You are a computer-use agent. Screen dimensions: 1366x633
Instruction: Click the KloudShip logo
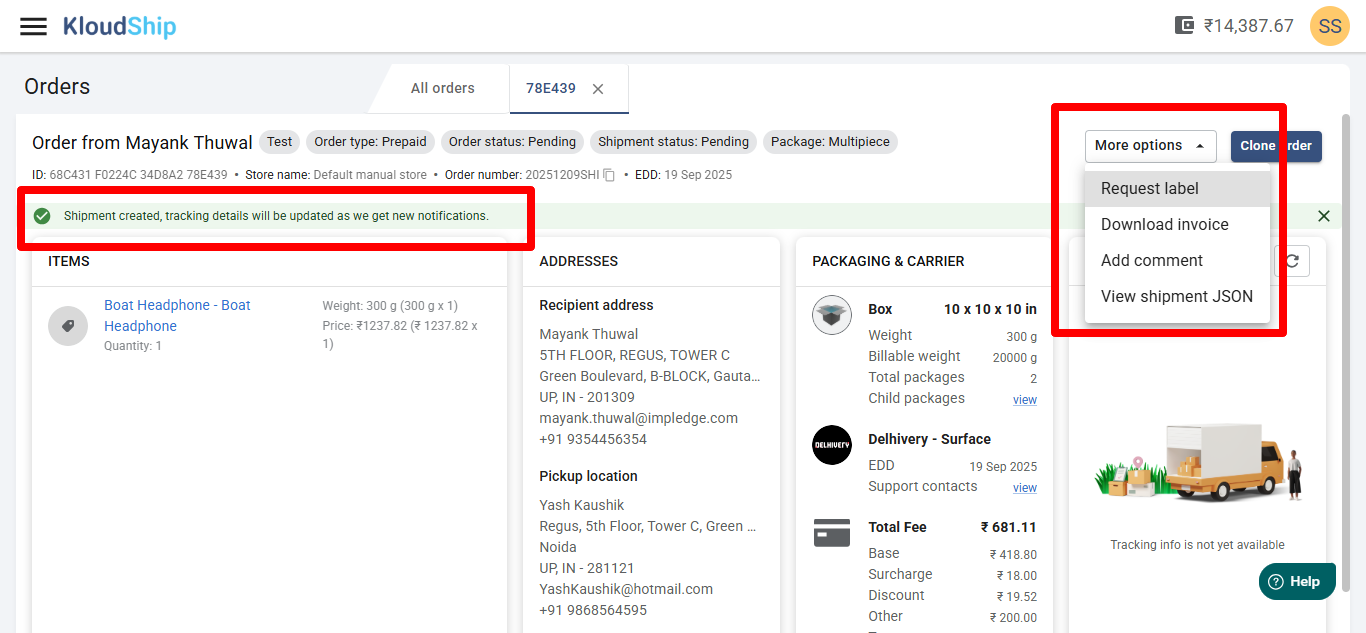tap(119, 26)
